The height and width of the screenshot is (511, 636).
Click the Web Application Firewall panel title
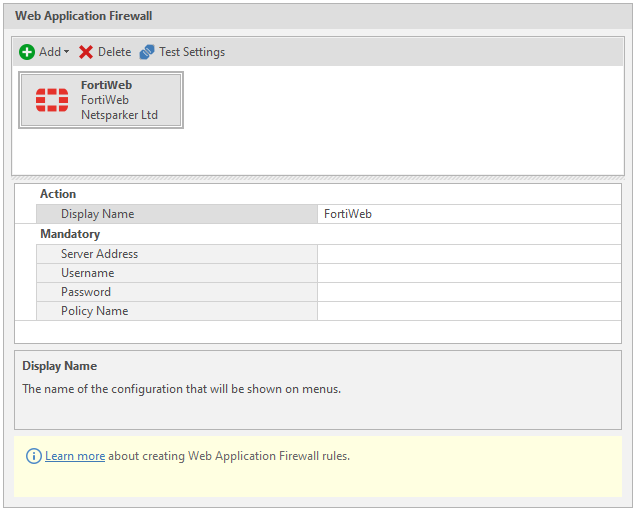pyautogui.click(x=84, y=16)
